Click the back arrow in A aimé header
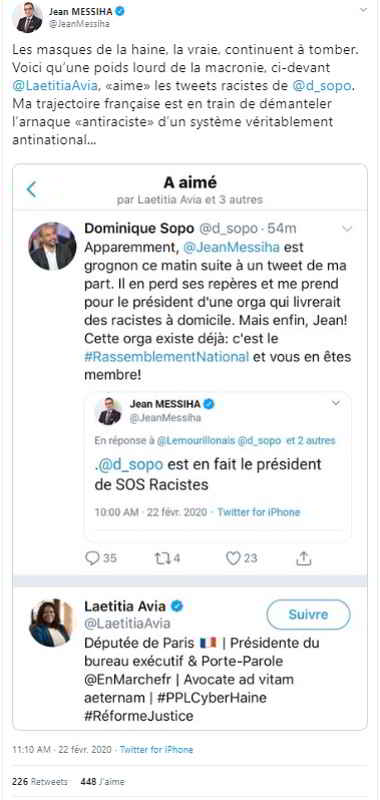The width and height of the screenshot is (380, 800). 32,189
